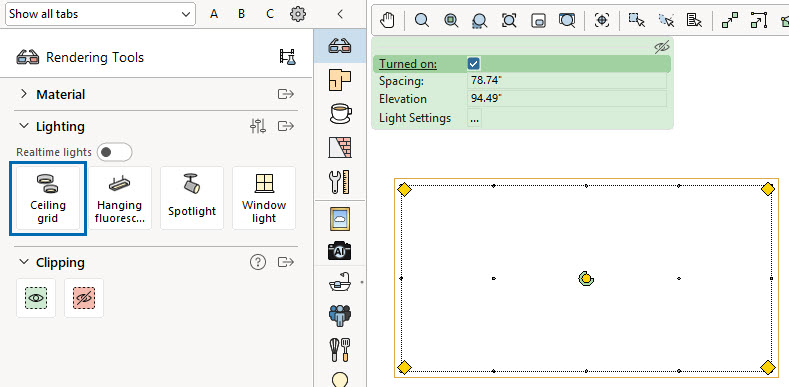Open the light bulb sidebar icon
789x387 pixels.
340,379
